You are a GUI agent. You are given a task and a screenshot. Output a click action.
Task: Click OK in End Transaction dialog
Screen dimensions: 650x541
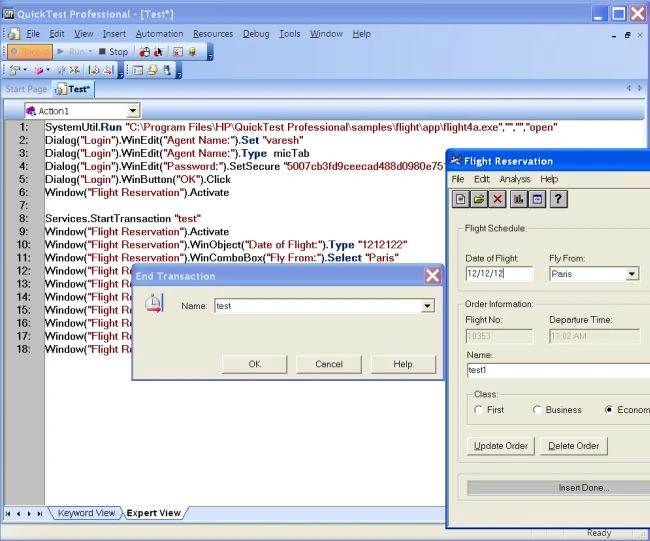pos(255,364)
